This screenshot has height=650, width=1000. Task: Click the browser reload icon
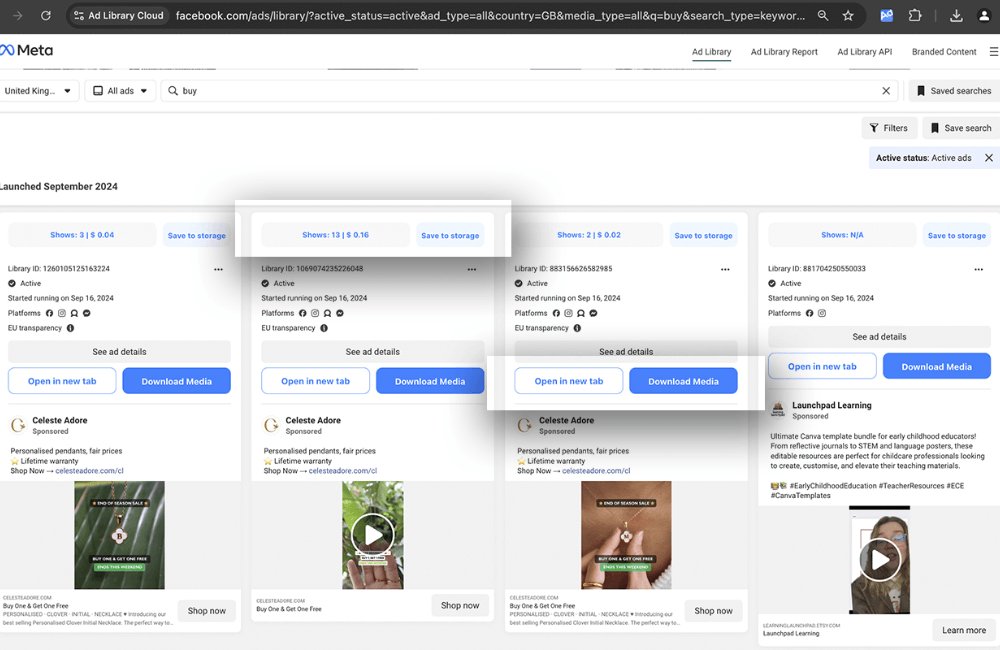point(46,16)
